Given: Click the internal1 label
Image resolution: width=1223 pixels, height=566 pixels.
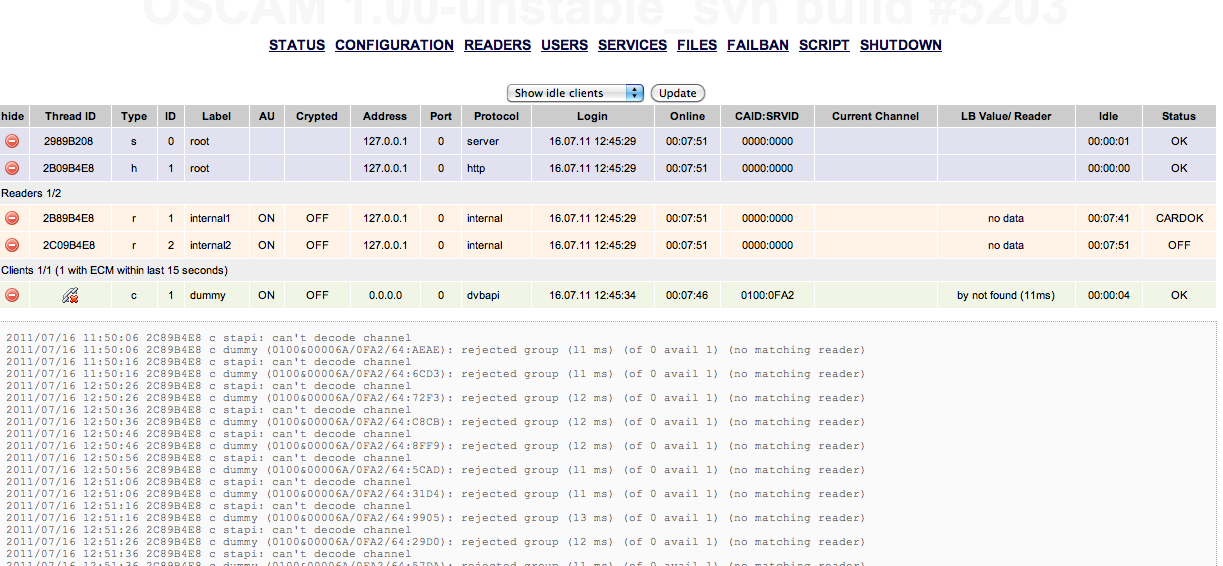Looking at the screenshot, I should 210,218.
